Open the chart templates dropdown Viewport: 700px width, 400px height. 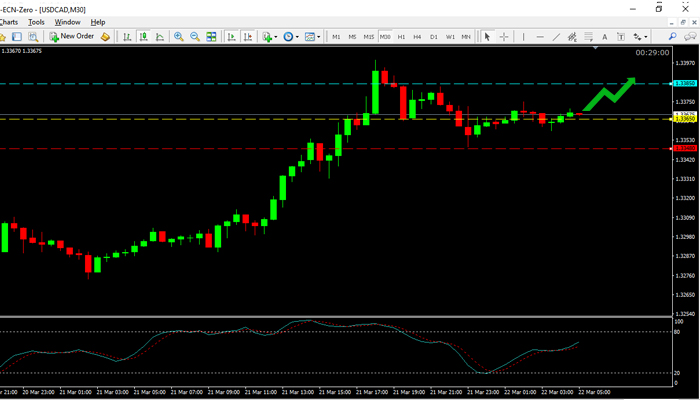pos(312,37)
